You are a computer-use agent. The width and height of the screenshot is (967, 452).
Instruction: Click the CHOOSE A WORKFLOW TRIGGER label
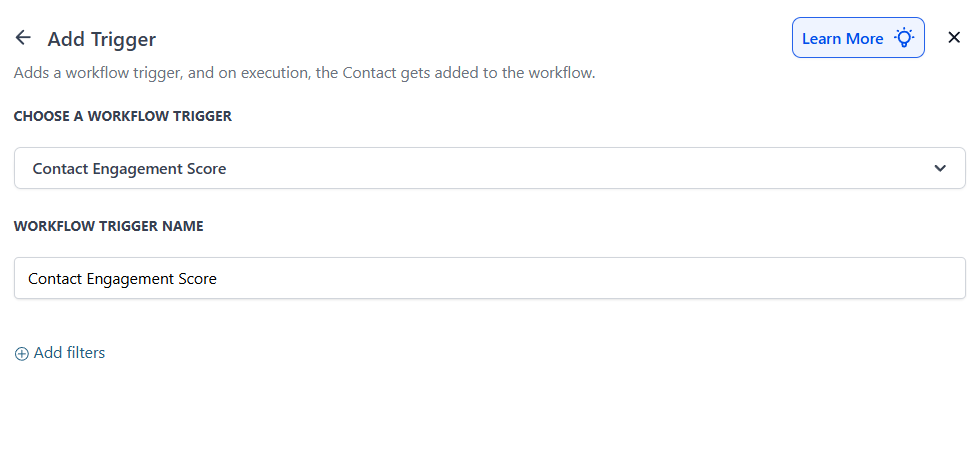122,116
